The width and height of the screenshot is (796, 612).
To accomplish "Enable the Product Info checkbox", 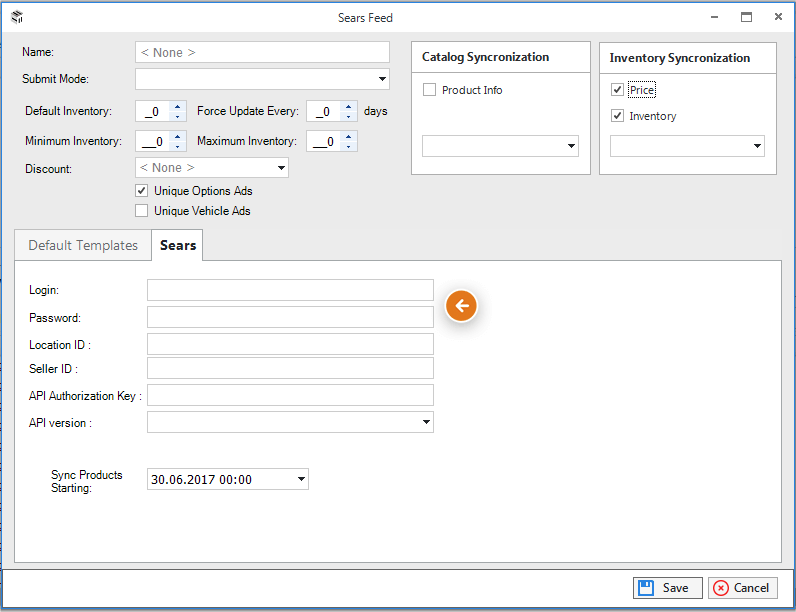I will (429, 90).
